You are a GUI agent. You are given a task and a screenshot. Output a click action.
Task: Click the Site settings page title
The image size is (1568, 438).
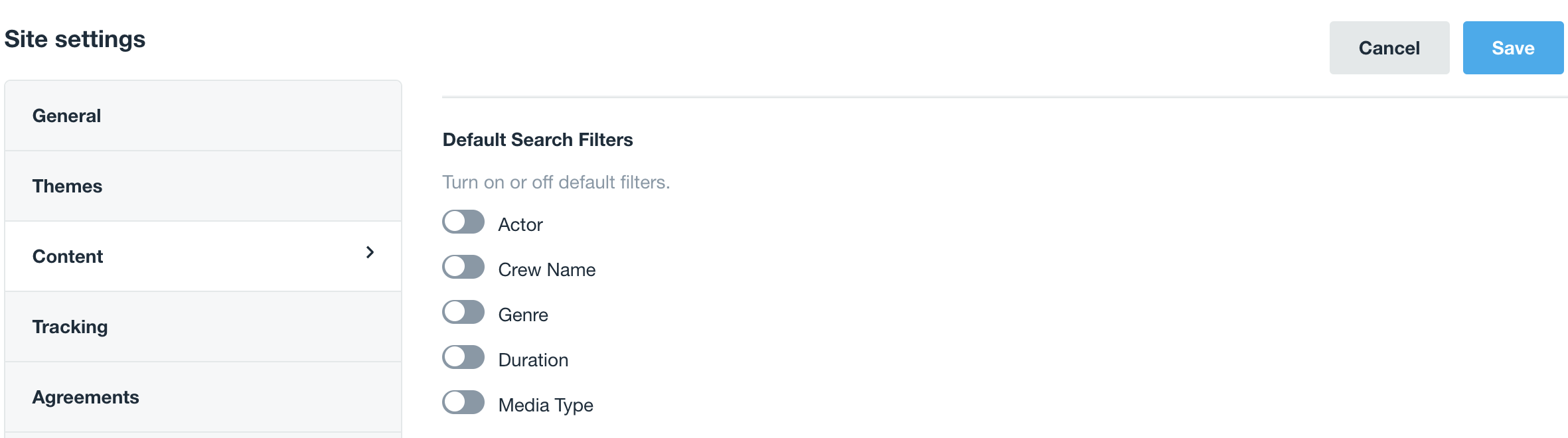[x=75, y=39]
